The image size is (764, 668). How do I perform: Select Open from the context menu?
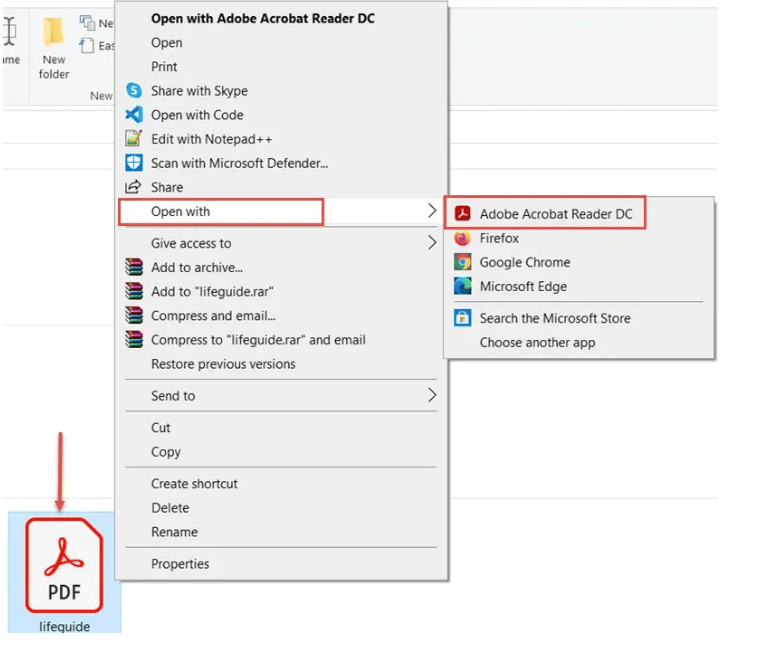(281, 42)
